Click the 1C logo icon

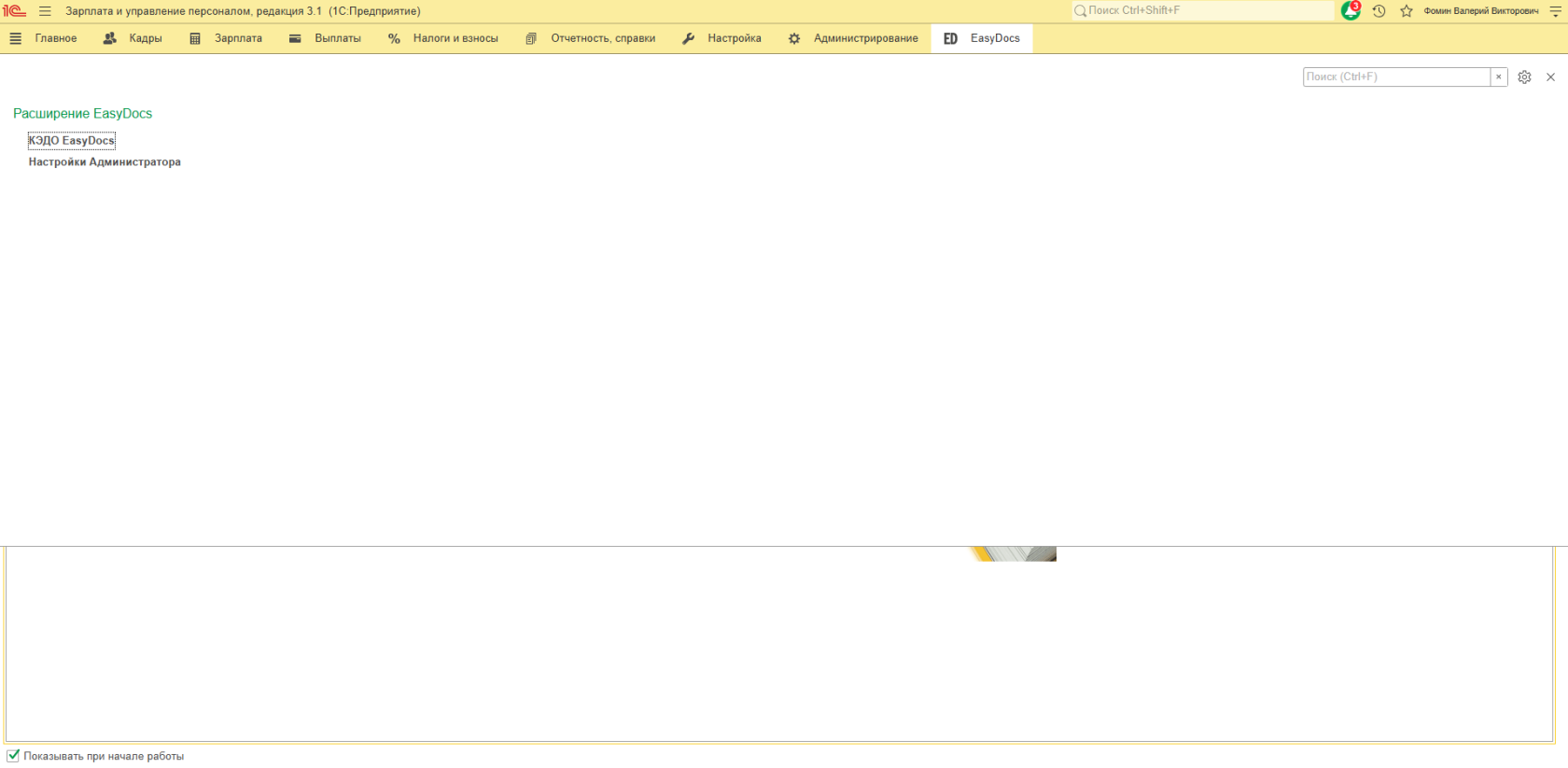[14, 11]
